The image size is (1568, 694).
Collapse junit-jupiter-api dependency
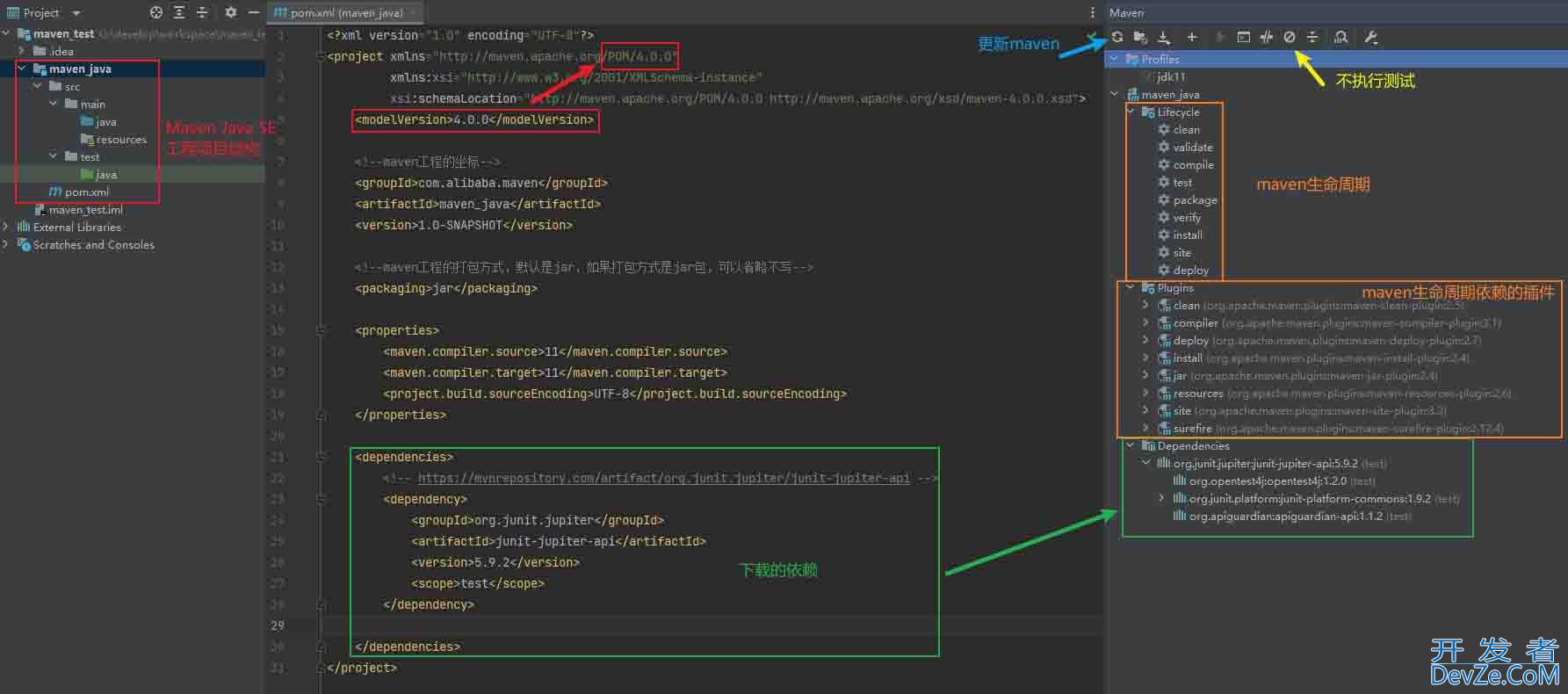tap(1145, 463)
